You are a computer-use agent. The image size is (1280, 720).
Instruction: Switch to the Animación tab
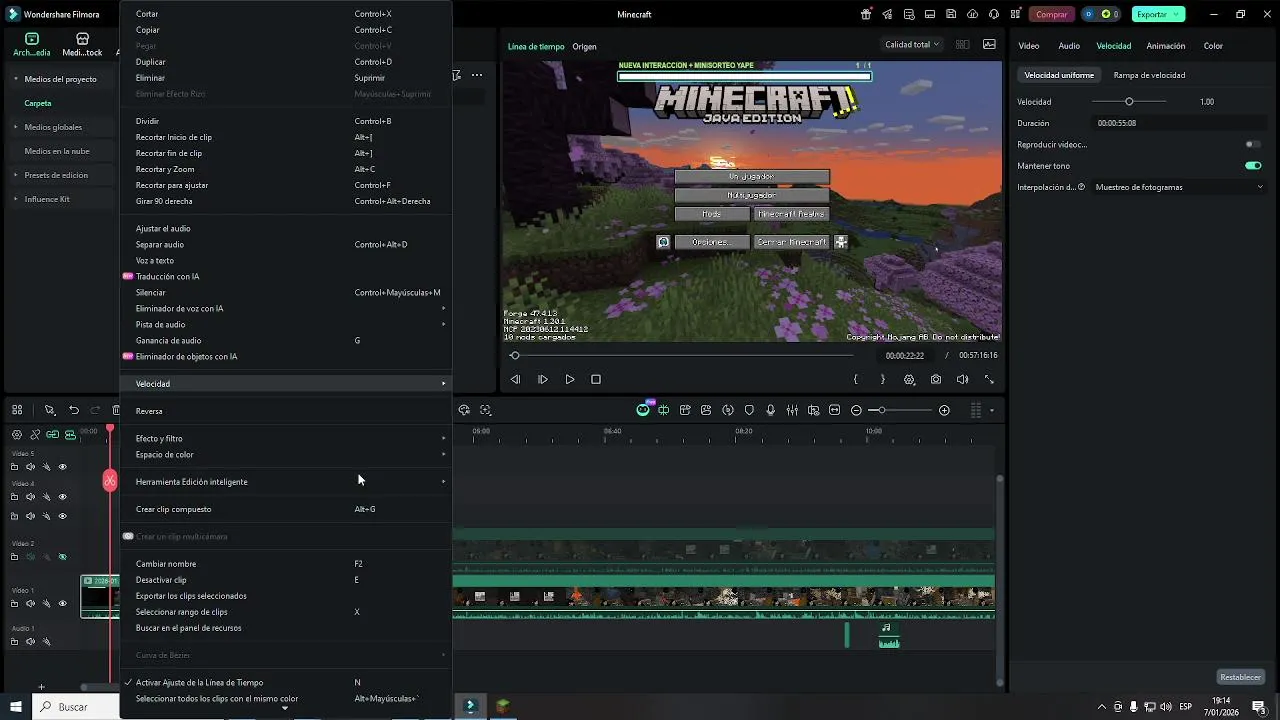click(1166, 46)
